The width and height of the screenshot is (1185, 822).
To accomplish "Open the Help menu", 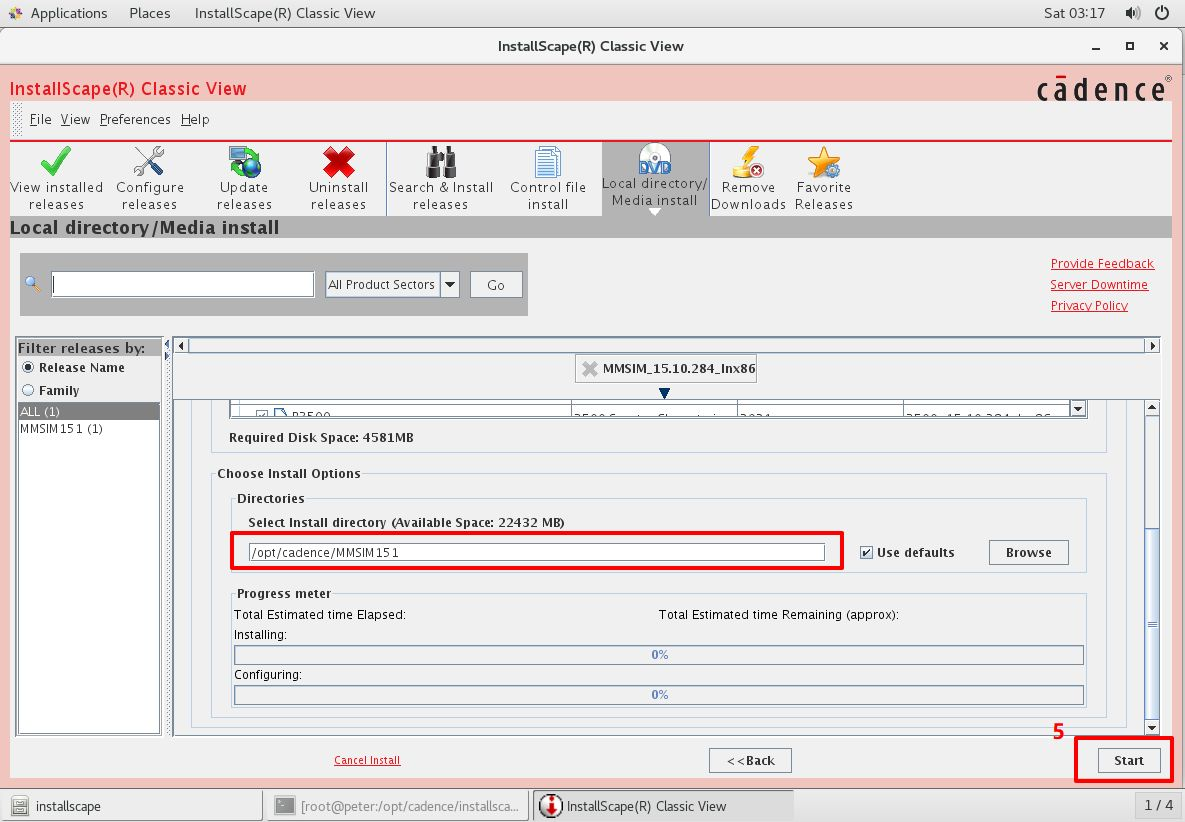I will point(195,119).
